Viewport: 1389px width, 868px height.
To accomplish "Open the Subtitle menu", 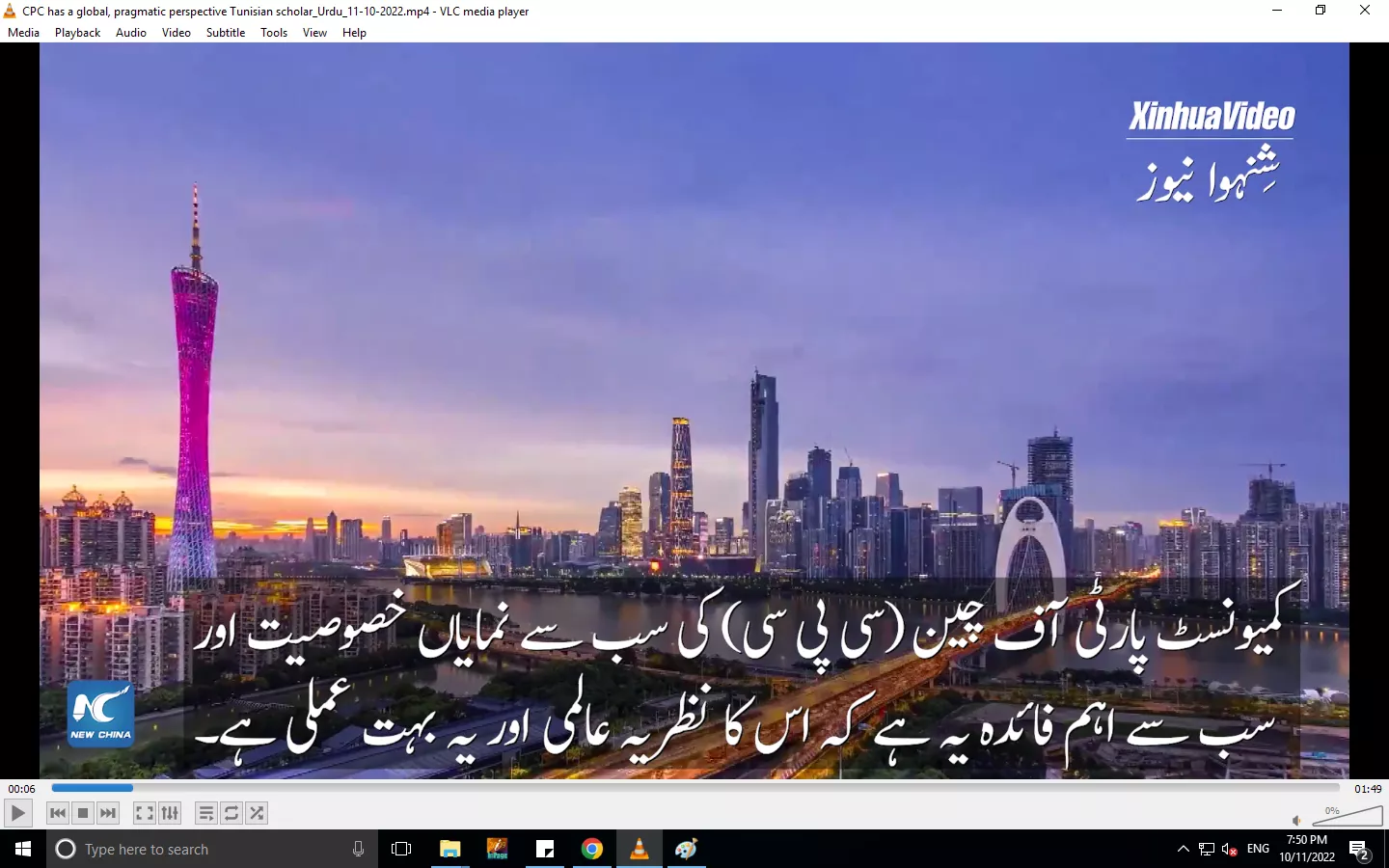I will point(225,32).
